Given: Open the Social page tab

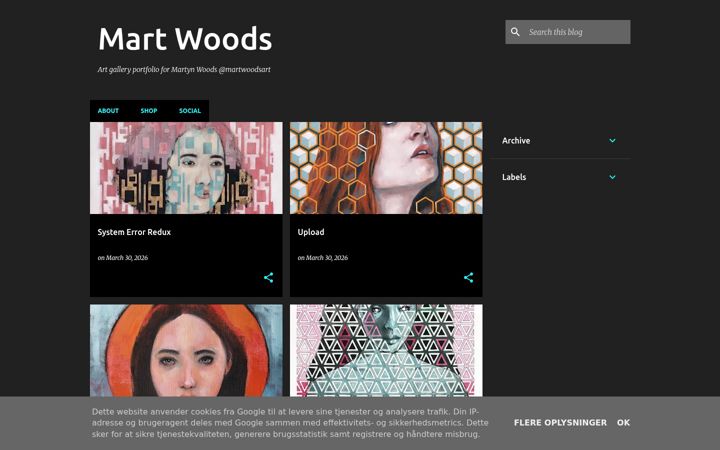Looking at the screenshot, I should [190, 111].
